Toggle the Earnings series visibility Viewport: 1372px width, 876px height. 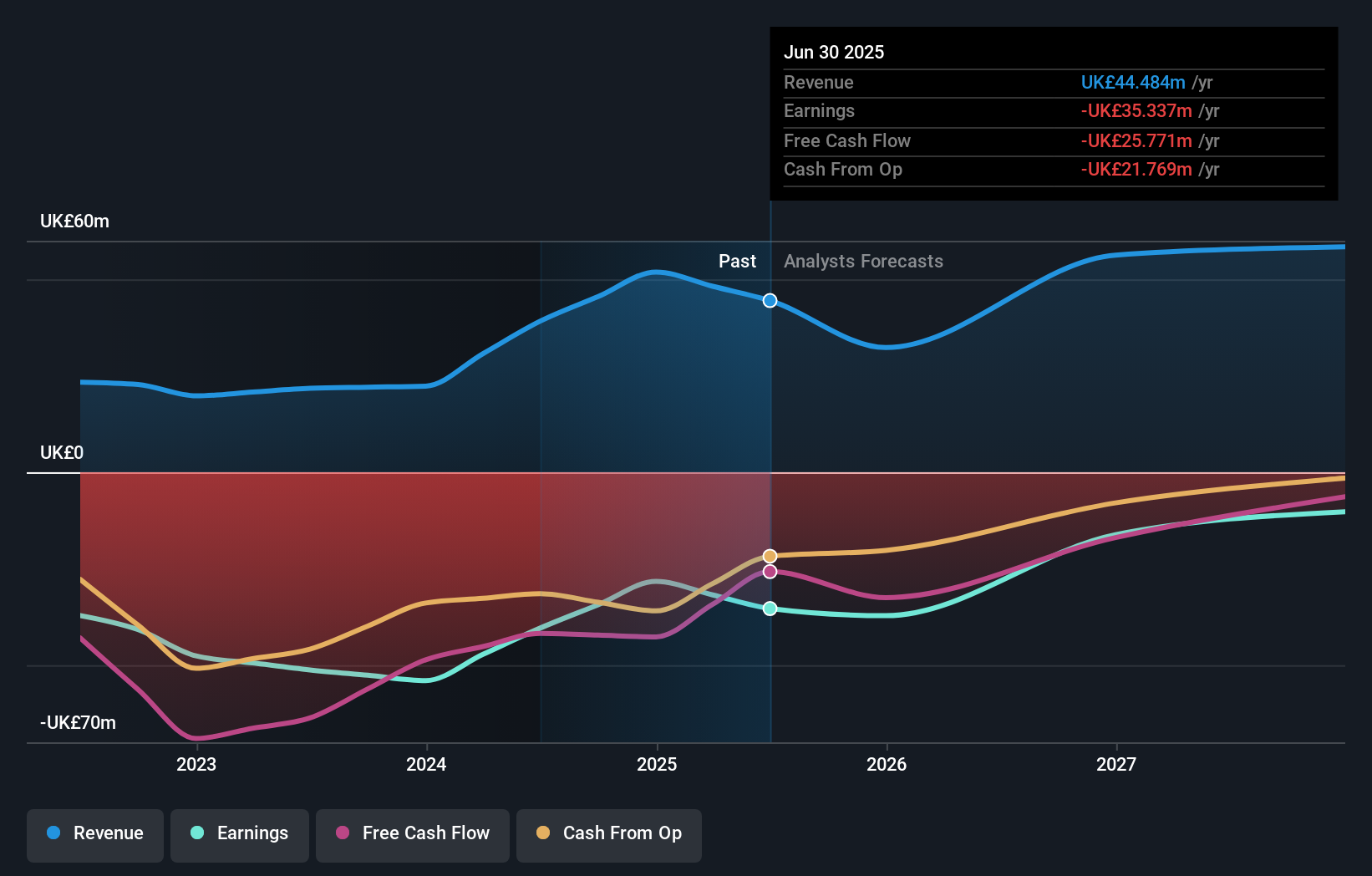click(x=240, y=835)
